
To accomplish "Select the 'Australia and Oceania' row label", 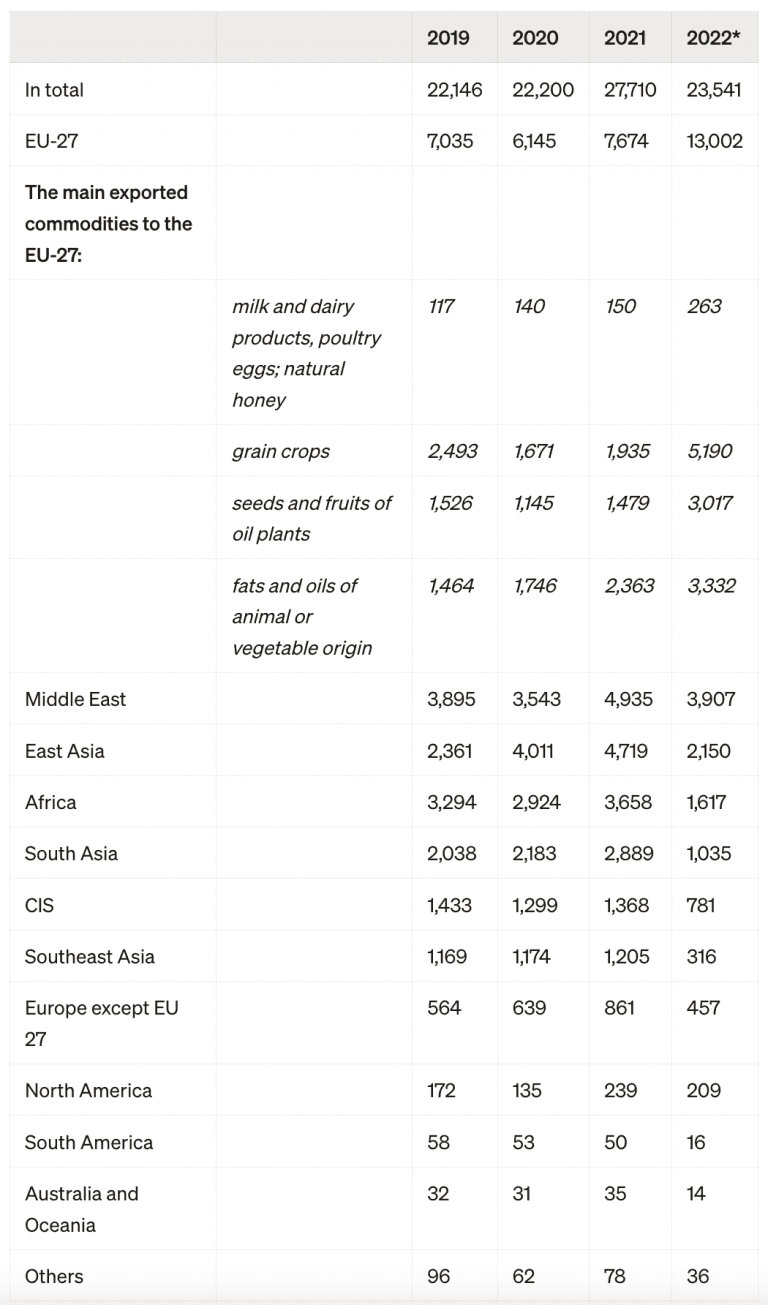I will coord(82,1209).
